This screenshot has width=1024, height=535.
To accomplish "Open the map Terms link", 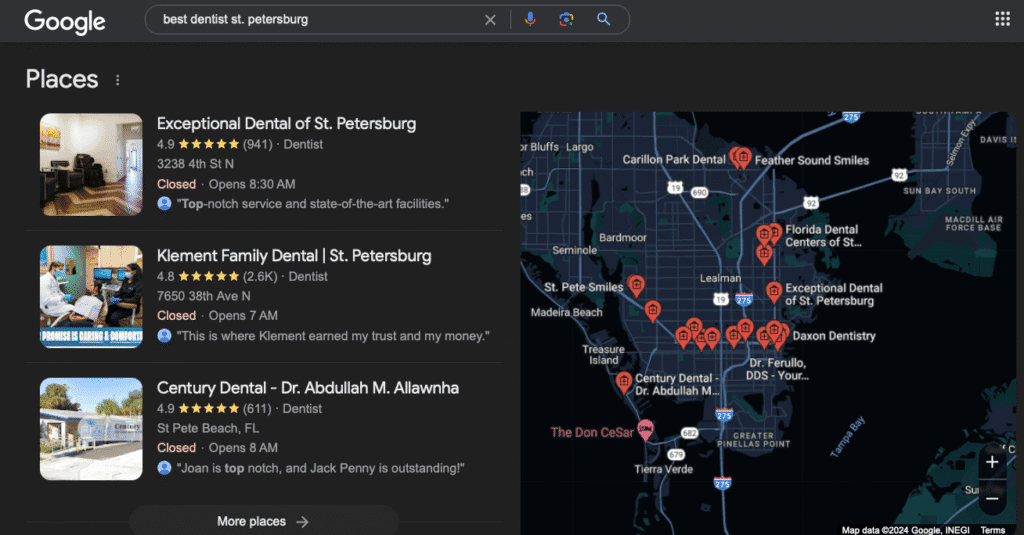I will tap(992, 530).
